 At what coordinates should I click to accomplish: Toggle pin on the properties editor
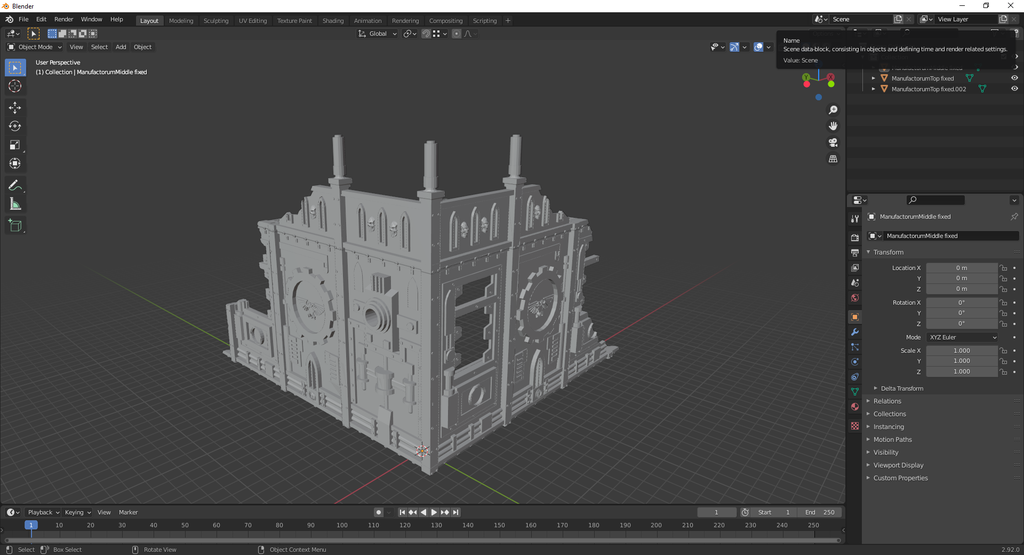(x=1013, y=216)
